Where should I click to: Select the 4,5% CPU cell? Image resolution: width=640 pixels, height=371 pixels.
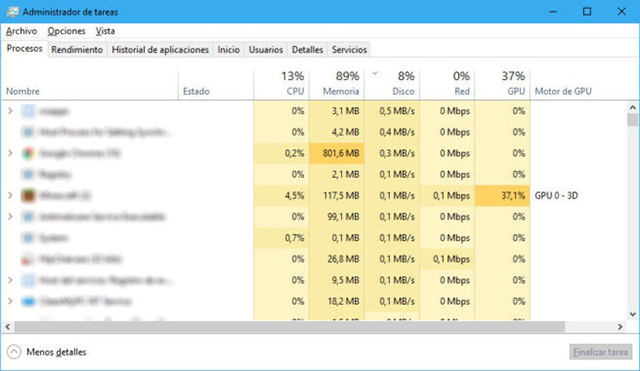(281, 195)
